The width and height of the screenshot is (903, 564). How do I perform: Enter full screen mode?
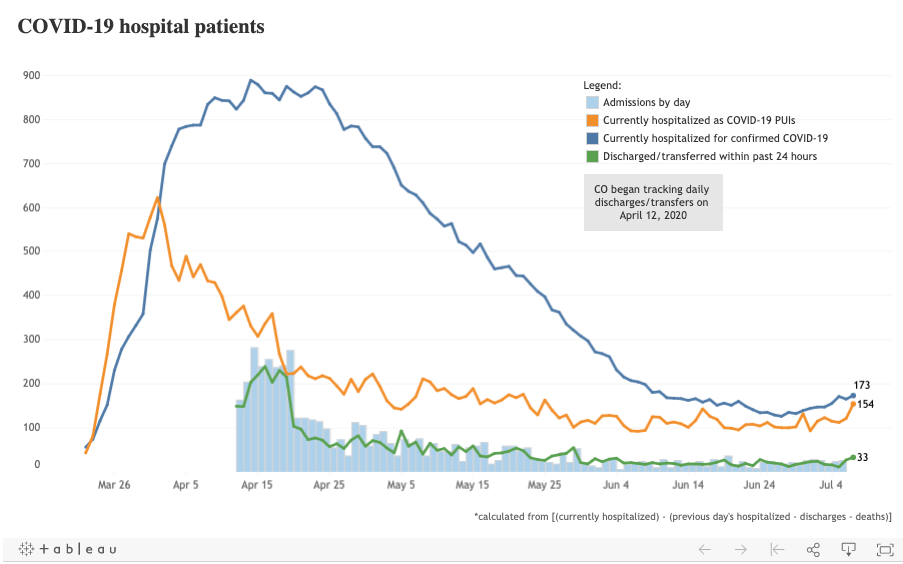pos(884,549)
